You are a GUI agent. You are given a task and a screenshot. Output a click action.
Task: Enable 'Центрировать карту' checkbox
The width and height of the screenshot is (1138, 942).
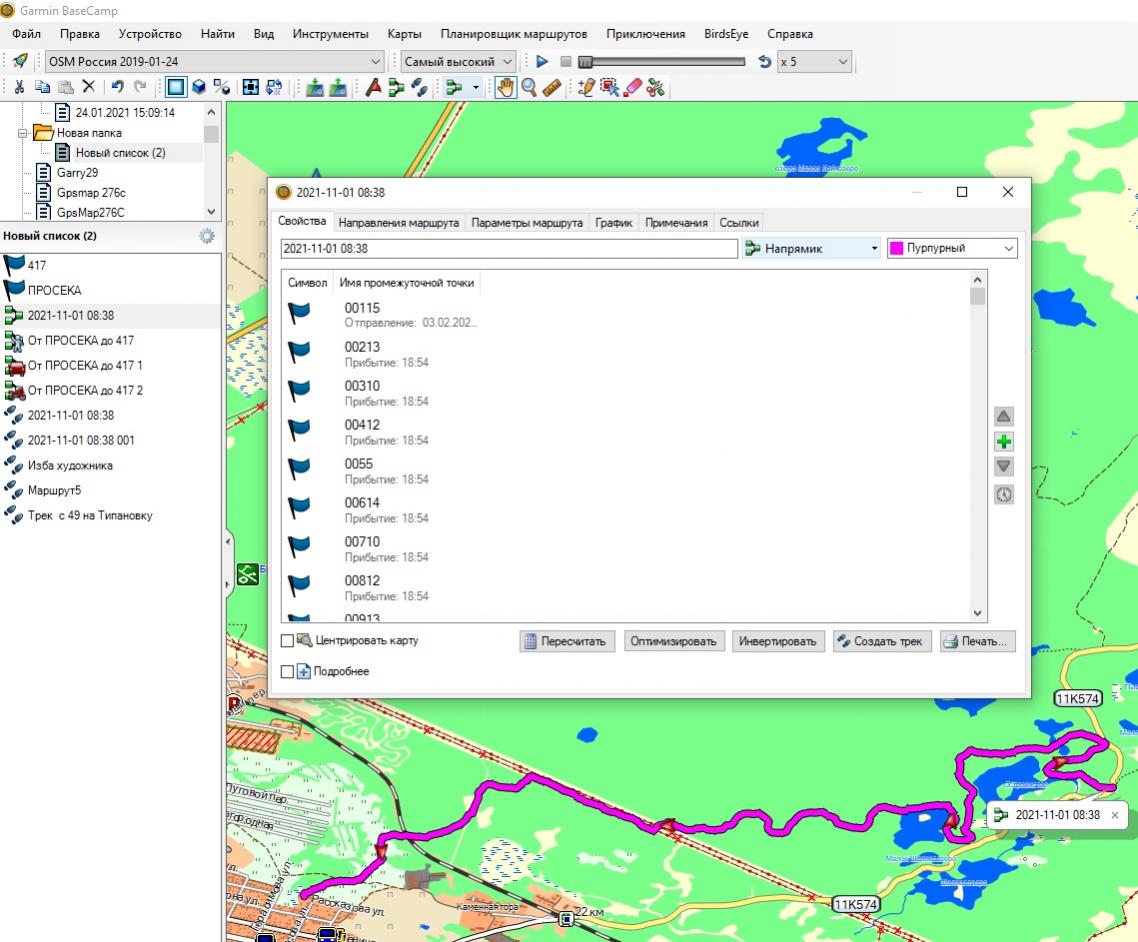(x=288, y=641)
